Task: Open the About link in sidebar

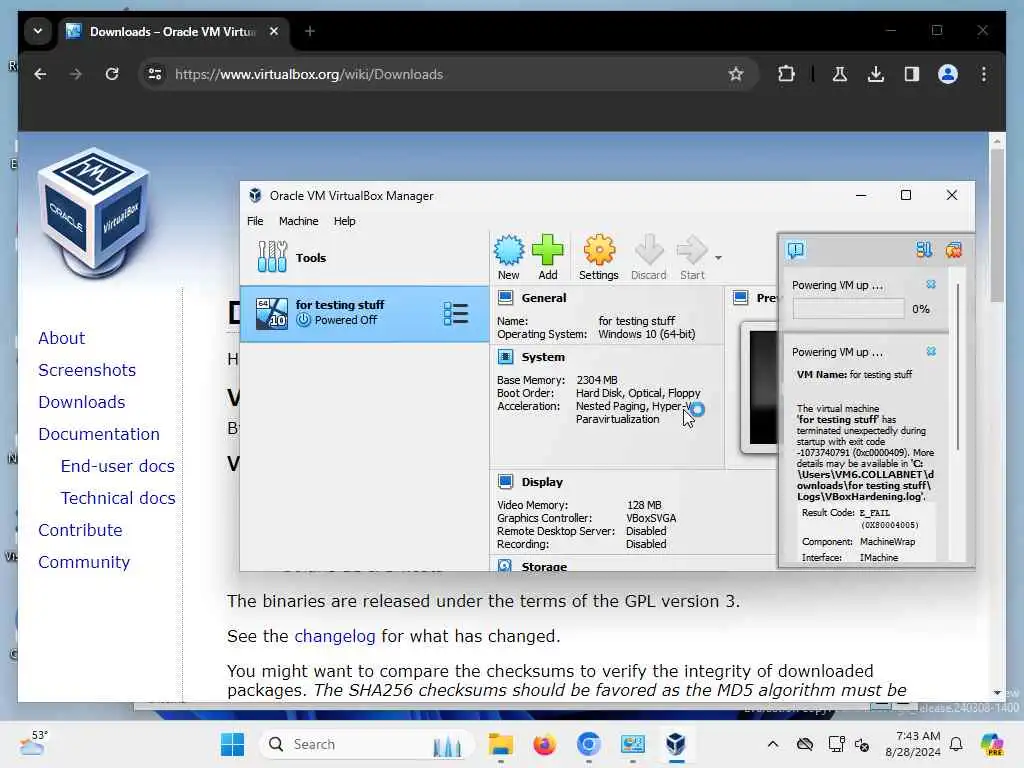Action: coord(61,338)
